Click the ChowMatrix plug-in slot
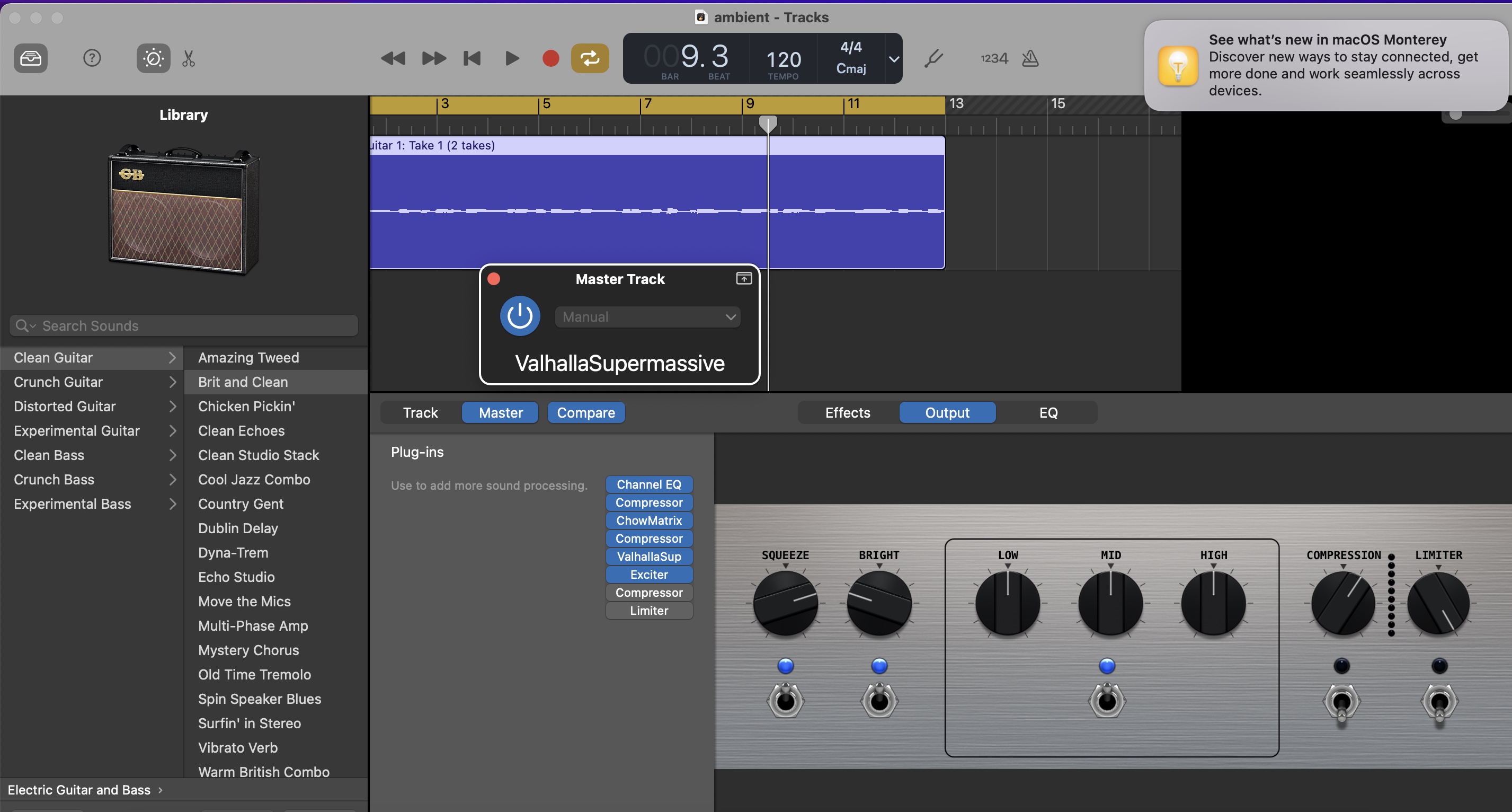The width and height of the screenshot is (1512, 812). click(648, 521)
